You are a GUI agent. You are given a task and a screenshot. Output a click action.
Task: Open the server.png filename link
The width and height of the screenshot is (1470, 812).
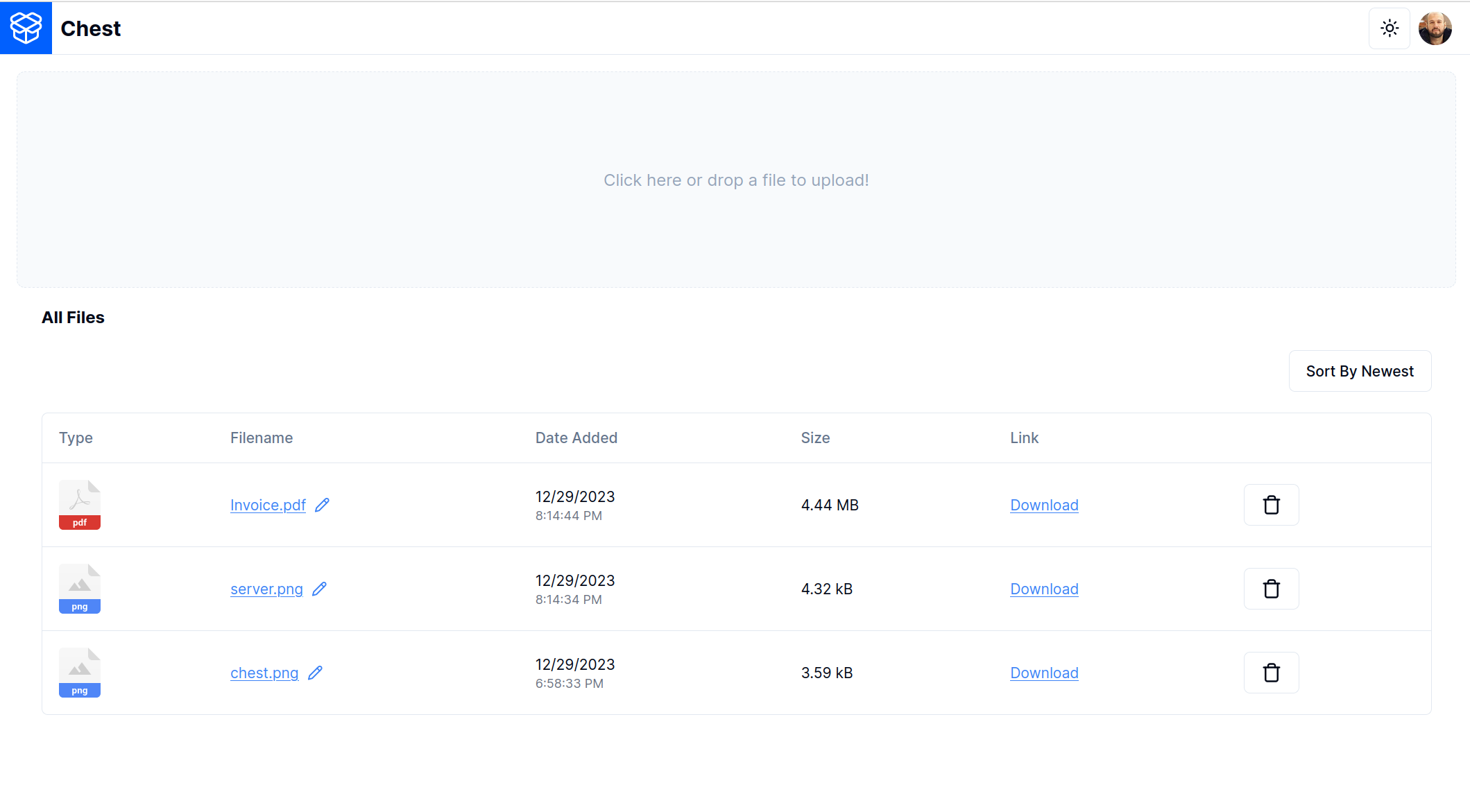[x=266, y=589]
